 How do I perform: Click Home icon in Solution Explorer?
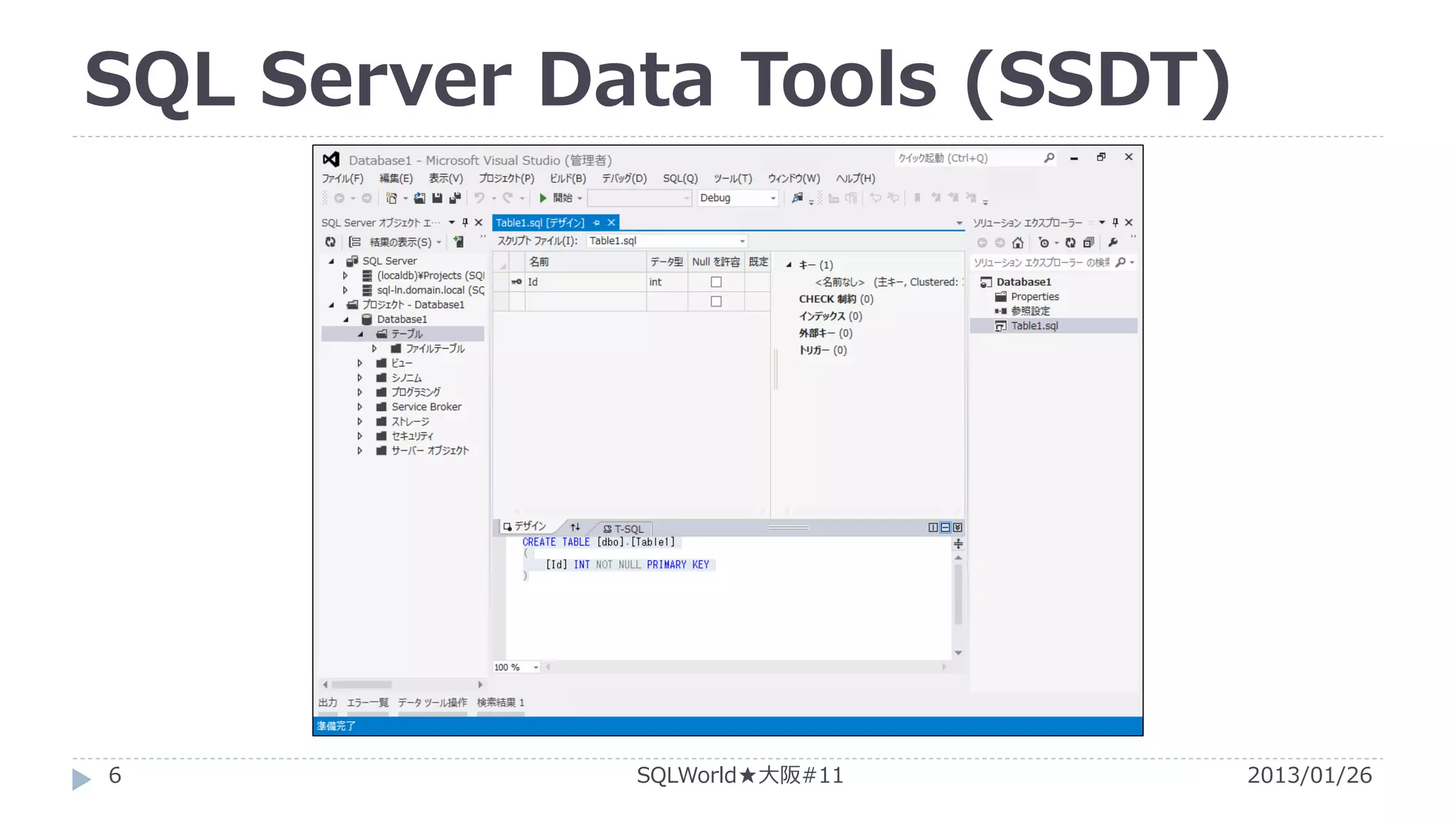pyautogui.click(x=1018, y=243)
